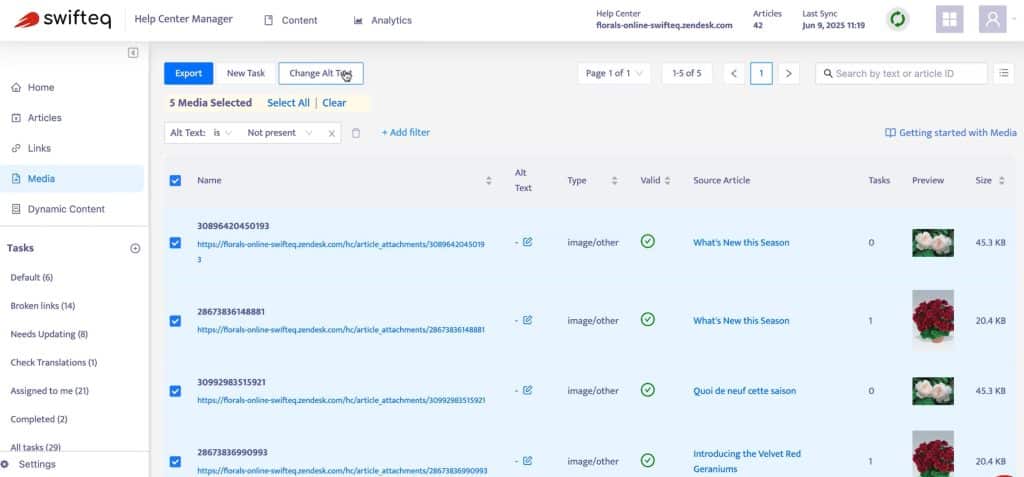Open the profile dropdown arrow
1024x477 pixels.
[x=1016, y=20]
